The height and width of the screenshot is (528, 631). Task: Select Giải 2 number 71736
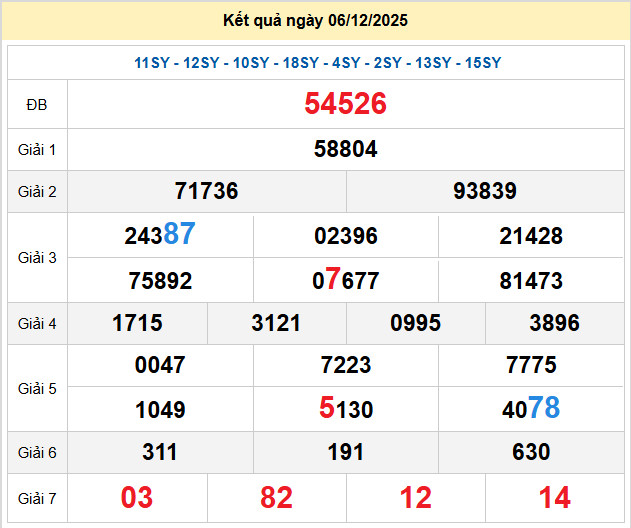206,191
